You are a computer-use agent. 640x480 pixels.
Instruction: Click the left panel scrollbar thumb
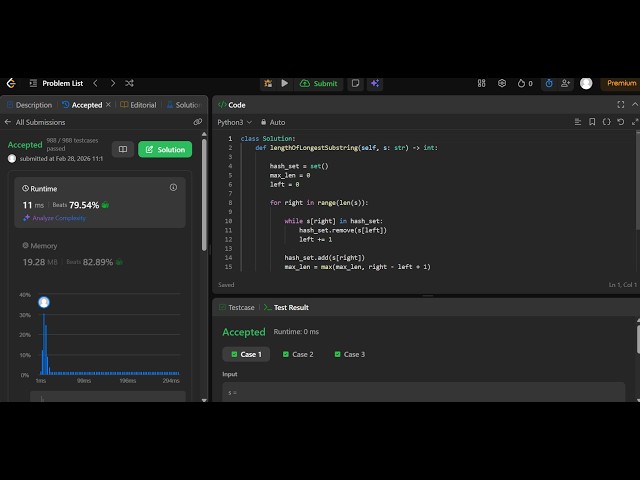[x=204, y=195]
